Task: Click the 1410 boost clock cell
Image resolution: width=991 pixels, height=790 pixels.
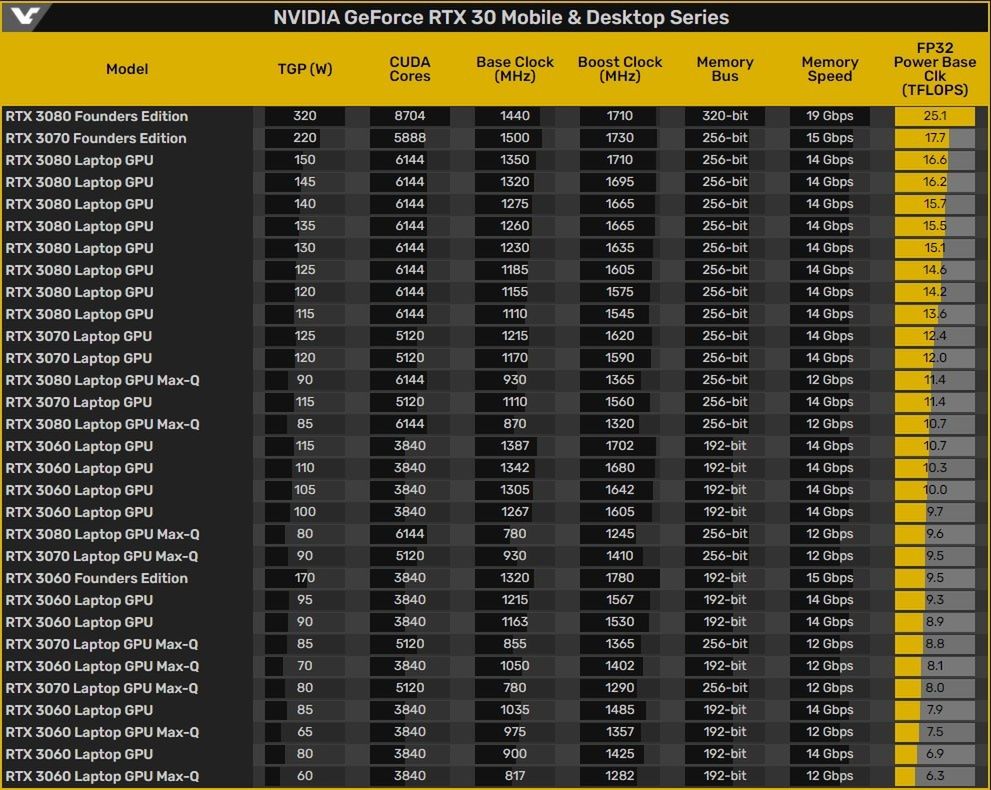Action: pyautogui.click(x=619, y=556)
